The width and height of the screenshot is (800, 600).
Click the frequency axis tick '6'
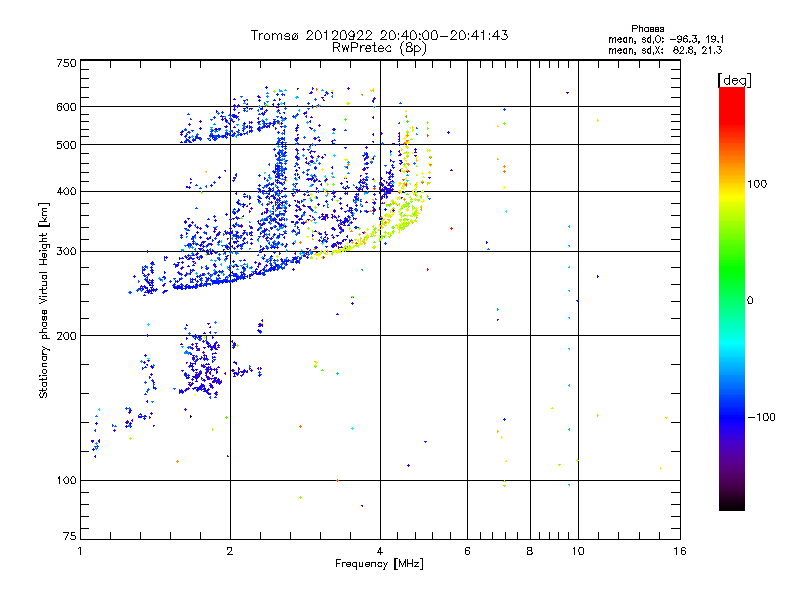pos(467,551)
